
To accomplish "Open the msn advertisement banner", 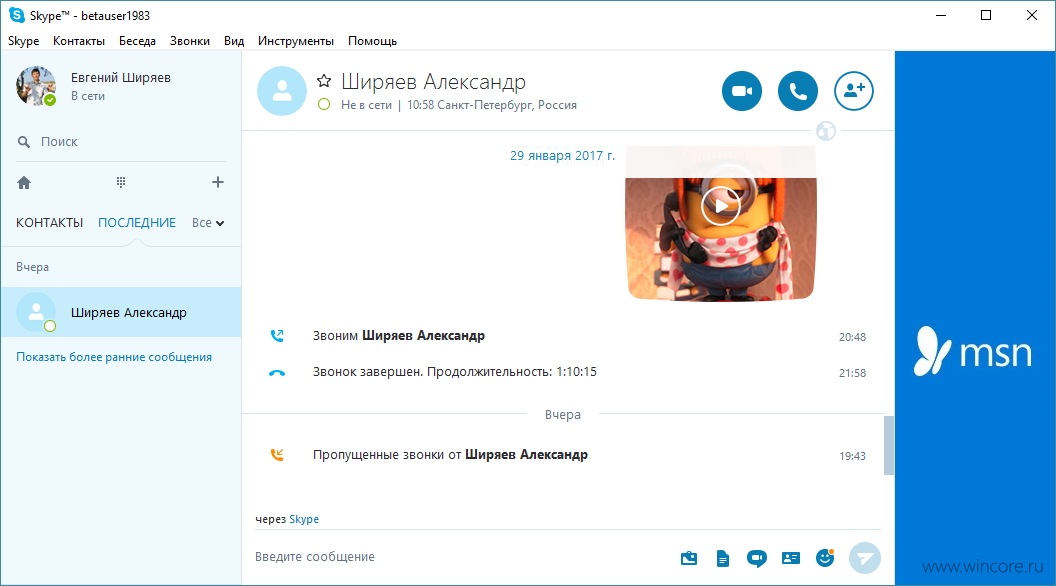I will [x=975, y=318].
